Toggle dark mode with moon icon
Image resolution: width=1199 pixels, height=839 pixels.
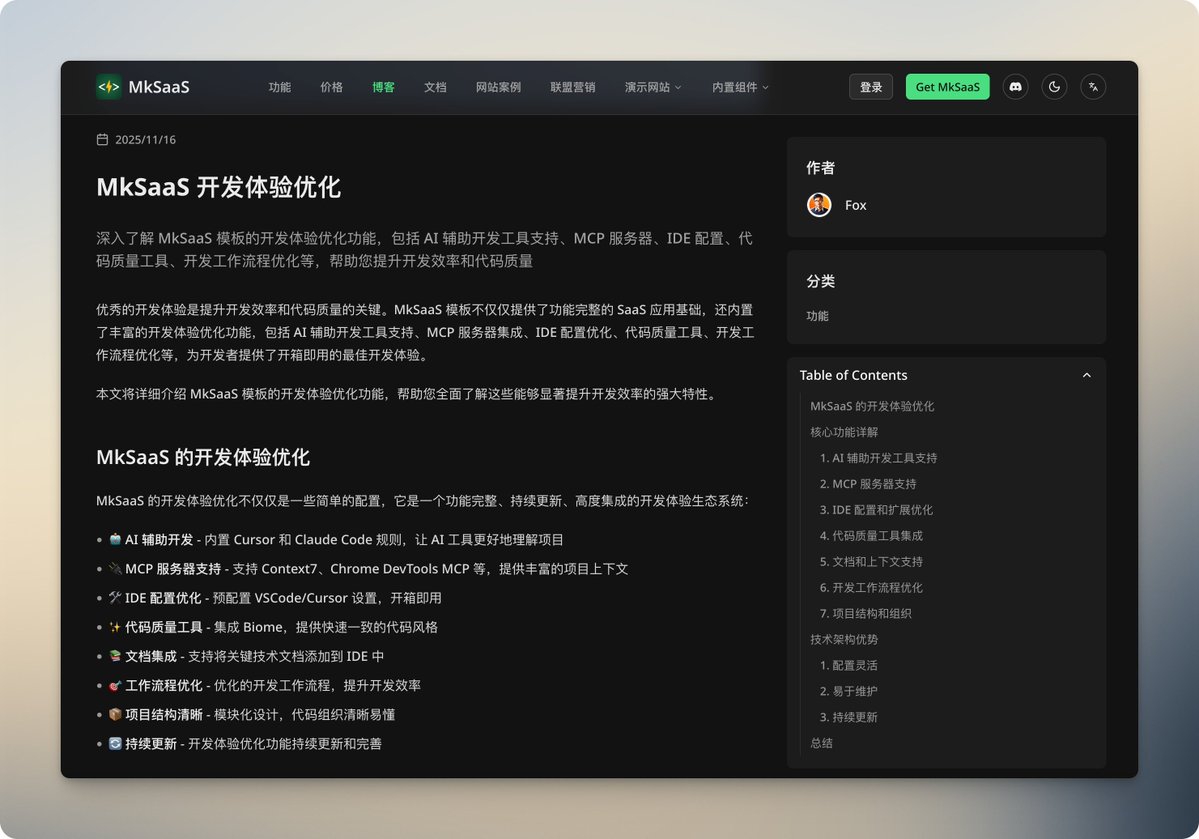(x=1054, y=86)
